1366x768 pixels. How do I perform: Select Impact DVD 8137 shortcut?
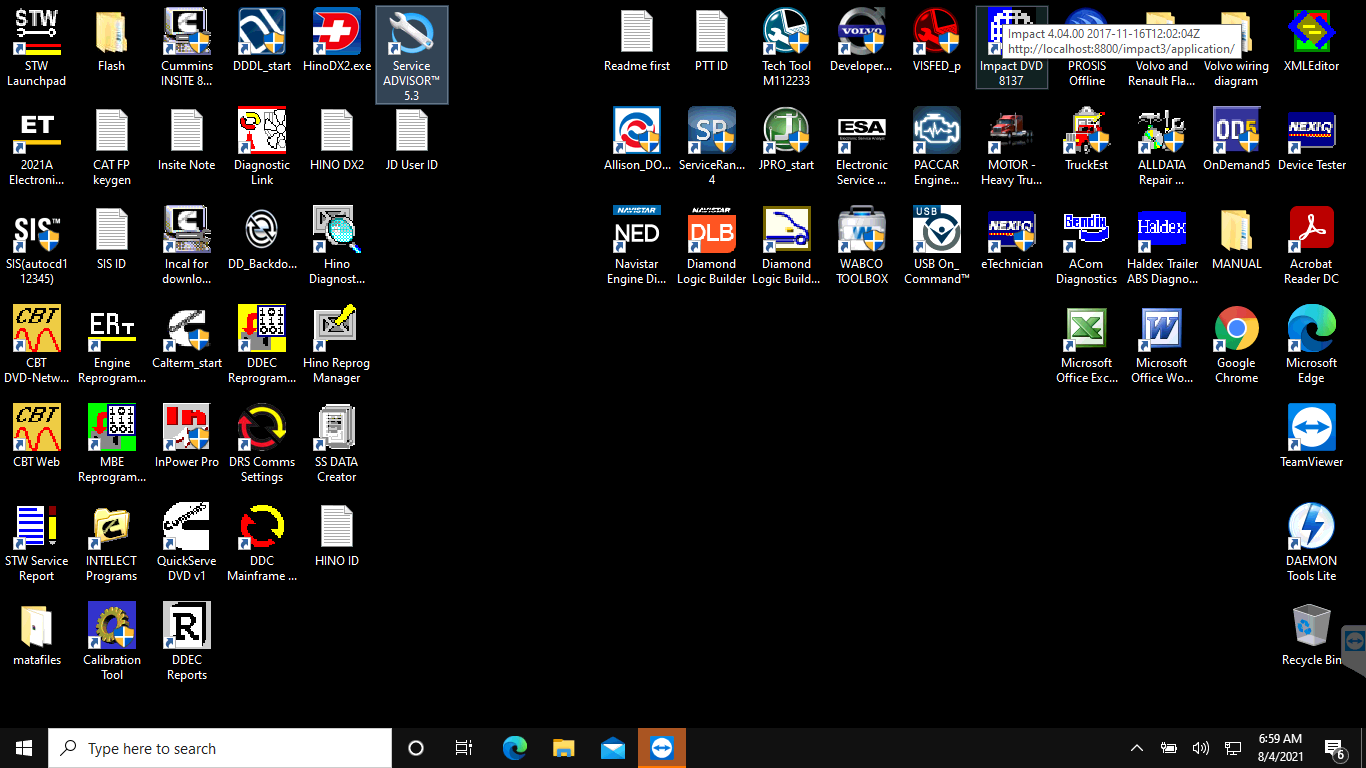[1011, 47]
